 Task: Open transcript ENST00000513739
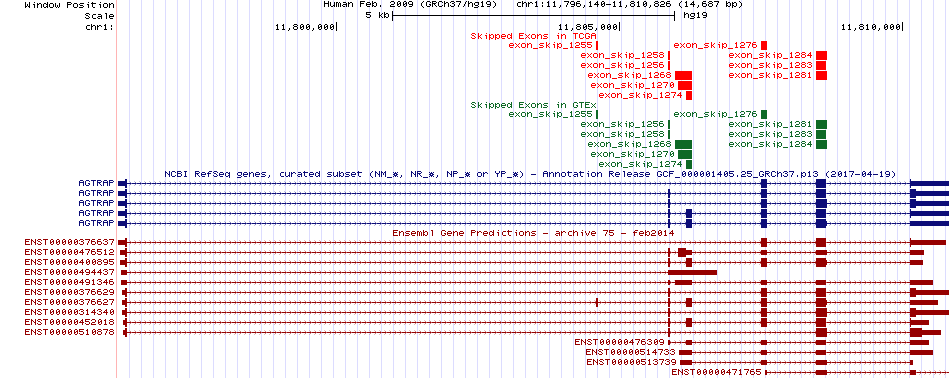pyautogui.click(x=631, y=362)
